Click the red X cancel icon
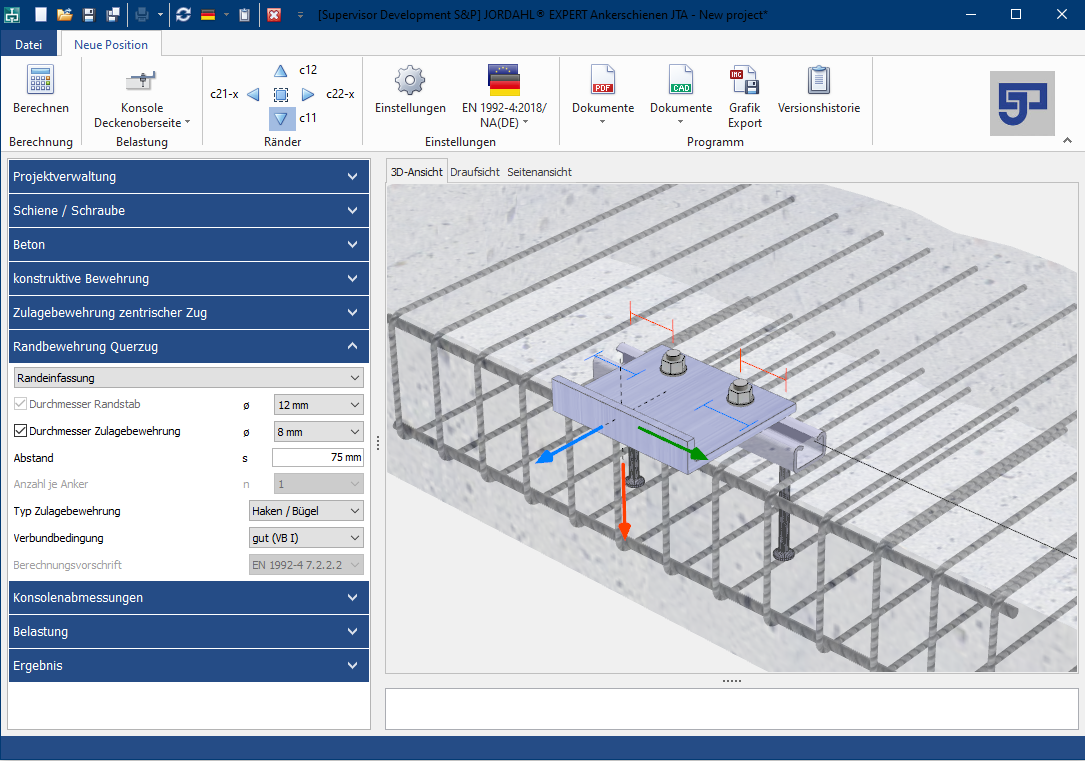This screenshot has width=1085, height=761. pyautogui.click(x=274, y=15)
